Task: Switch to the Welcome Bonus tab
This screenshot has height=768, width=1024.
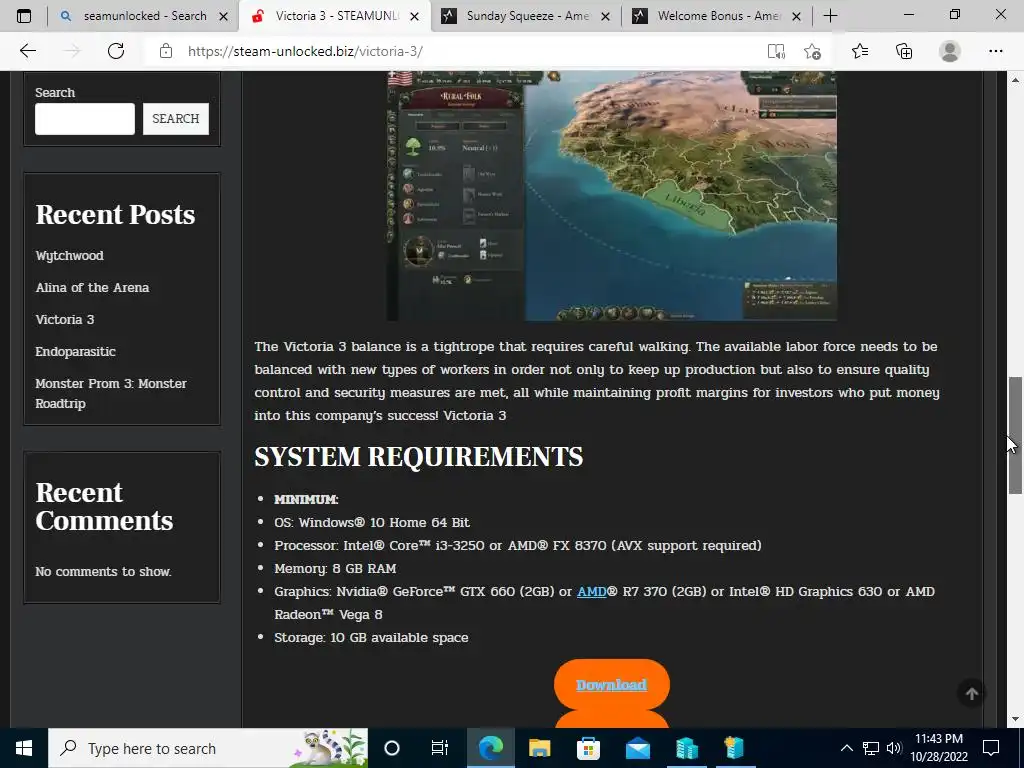Action: point(718,16)
